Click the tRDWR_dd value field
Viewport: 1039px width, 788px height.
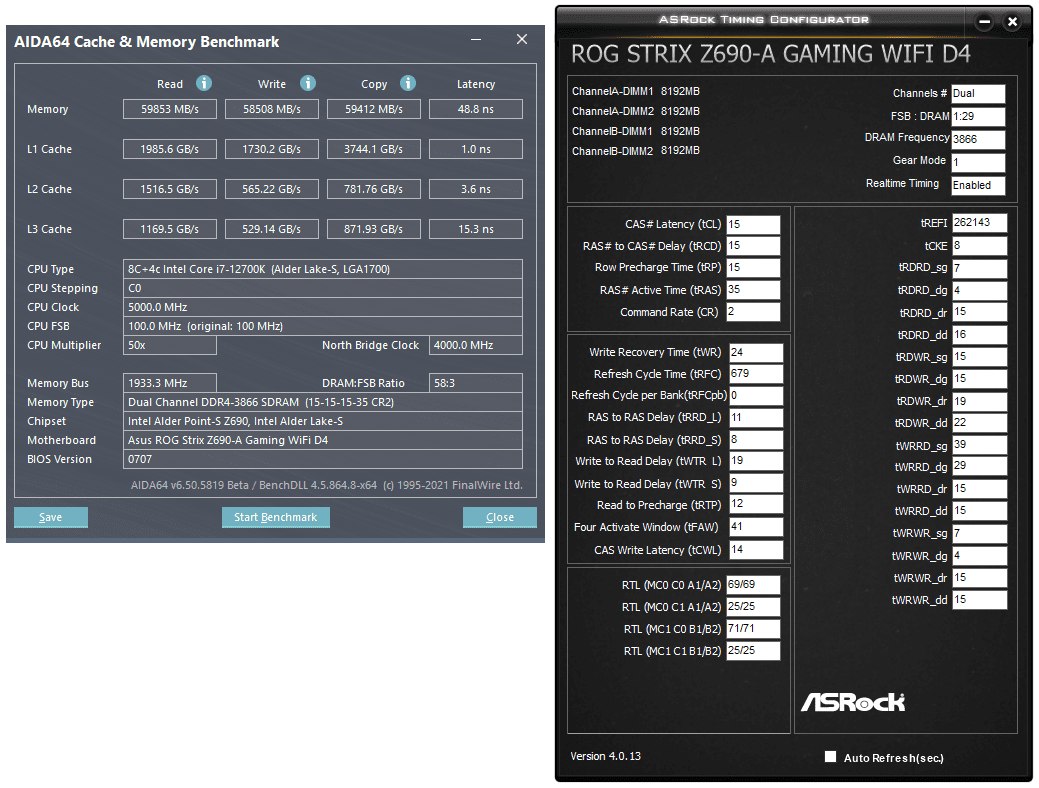click(x=979, y=423)
